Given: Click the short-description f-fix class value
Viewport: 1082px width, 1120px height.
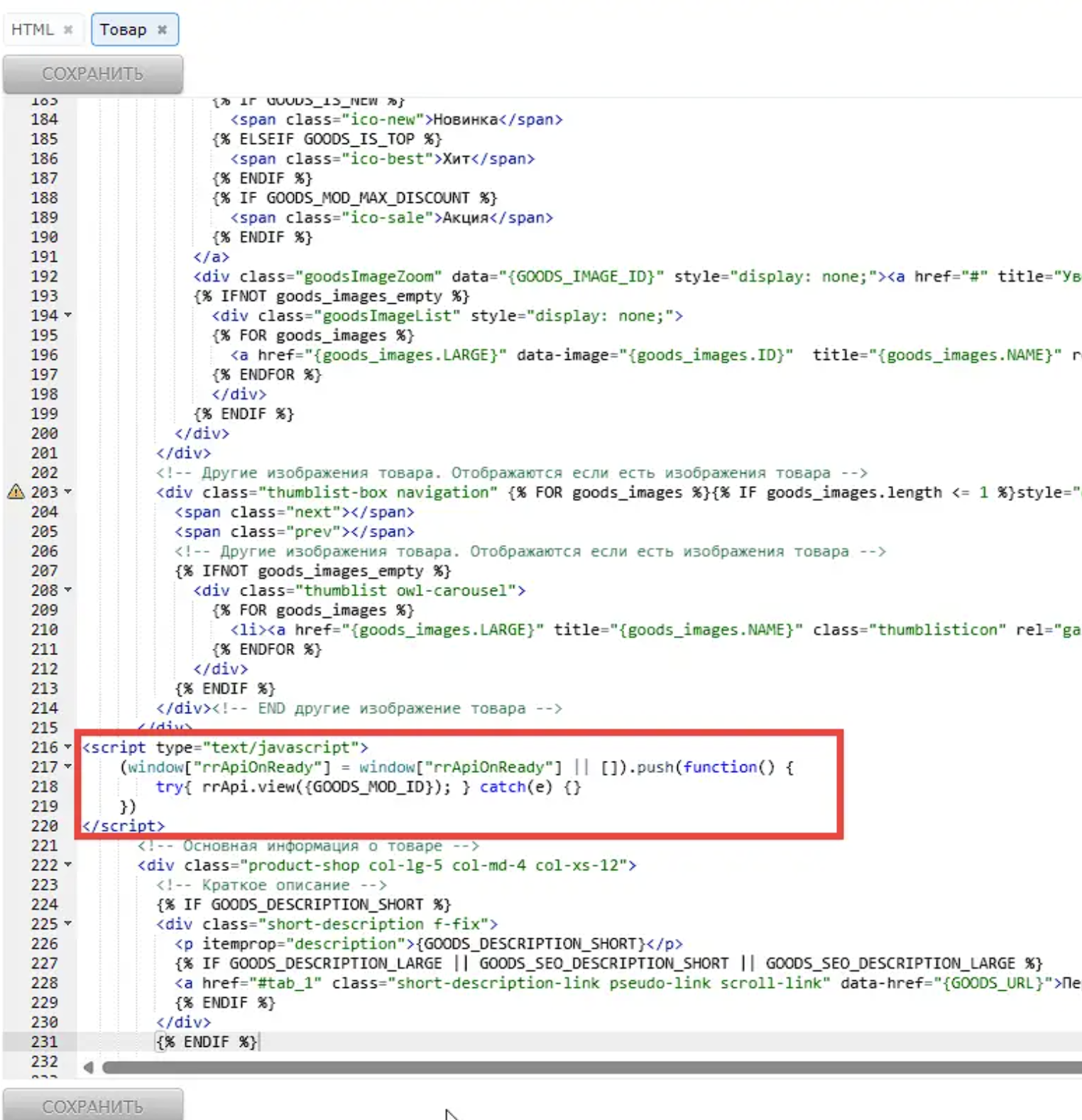Looking at the screenshot, I should 373,924.
